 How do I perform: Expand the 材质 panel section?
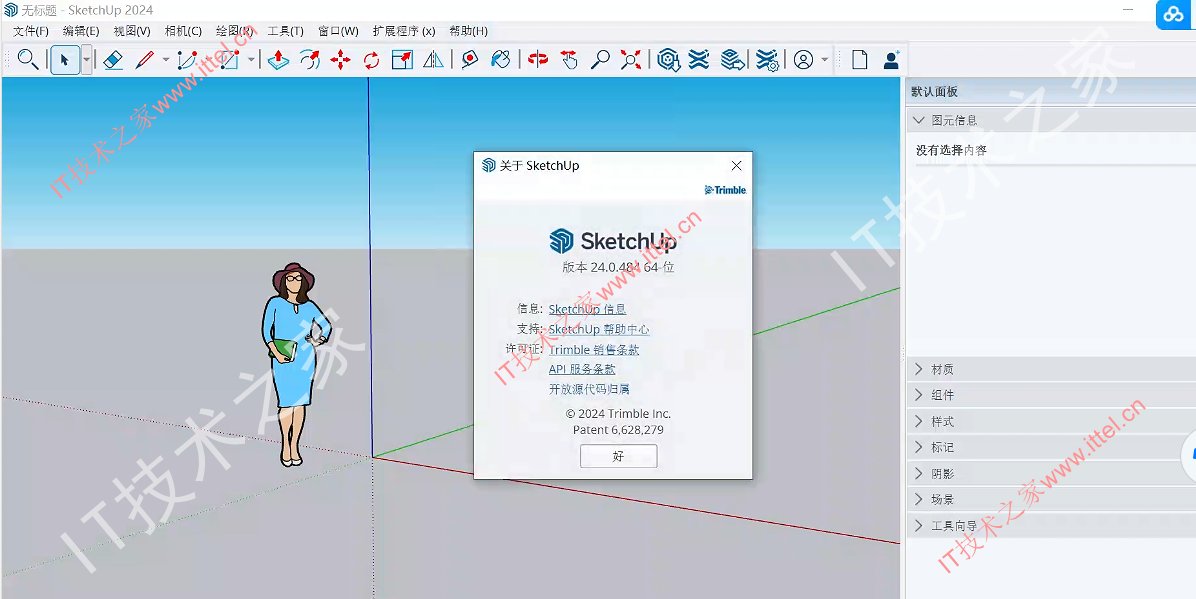tap(1051, 369)
